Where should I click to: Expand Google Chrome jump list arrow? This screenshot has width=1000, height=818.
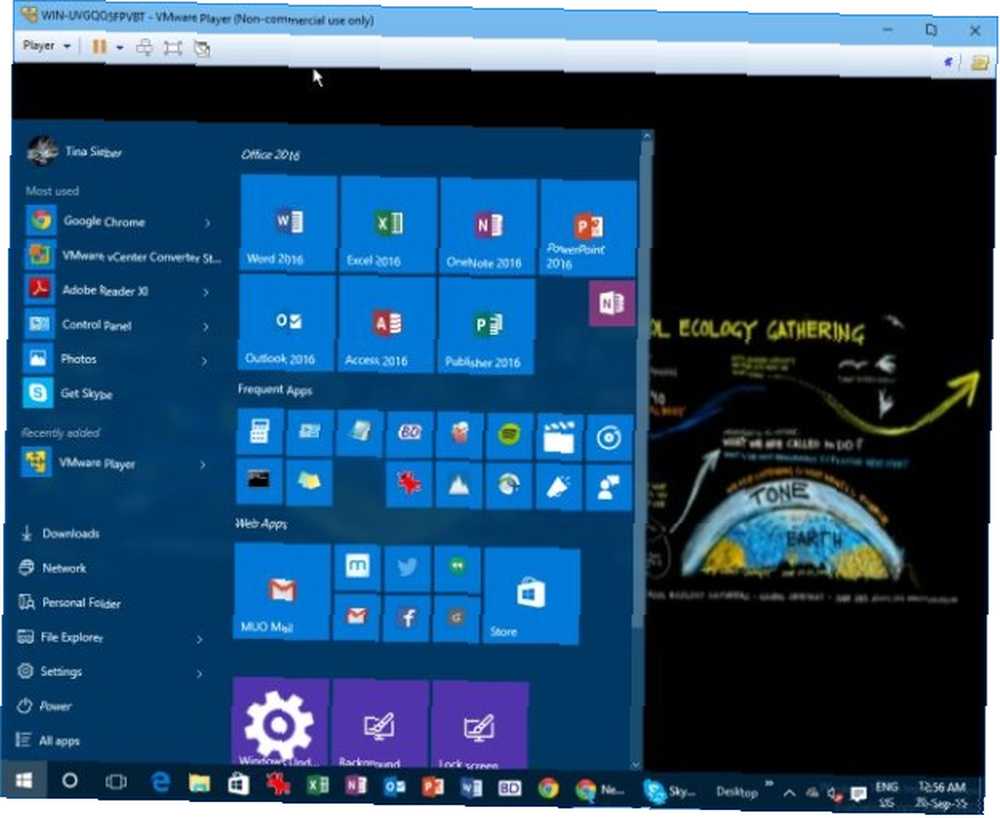208,223
